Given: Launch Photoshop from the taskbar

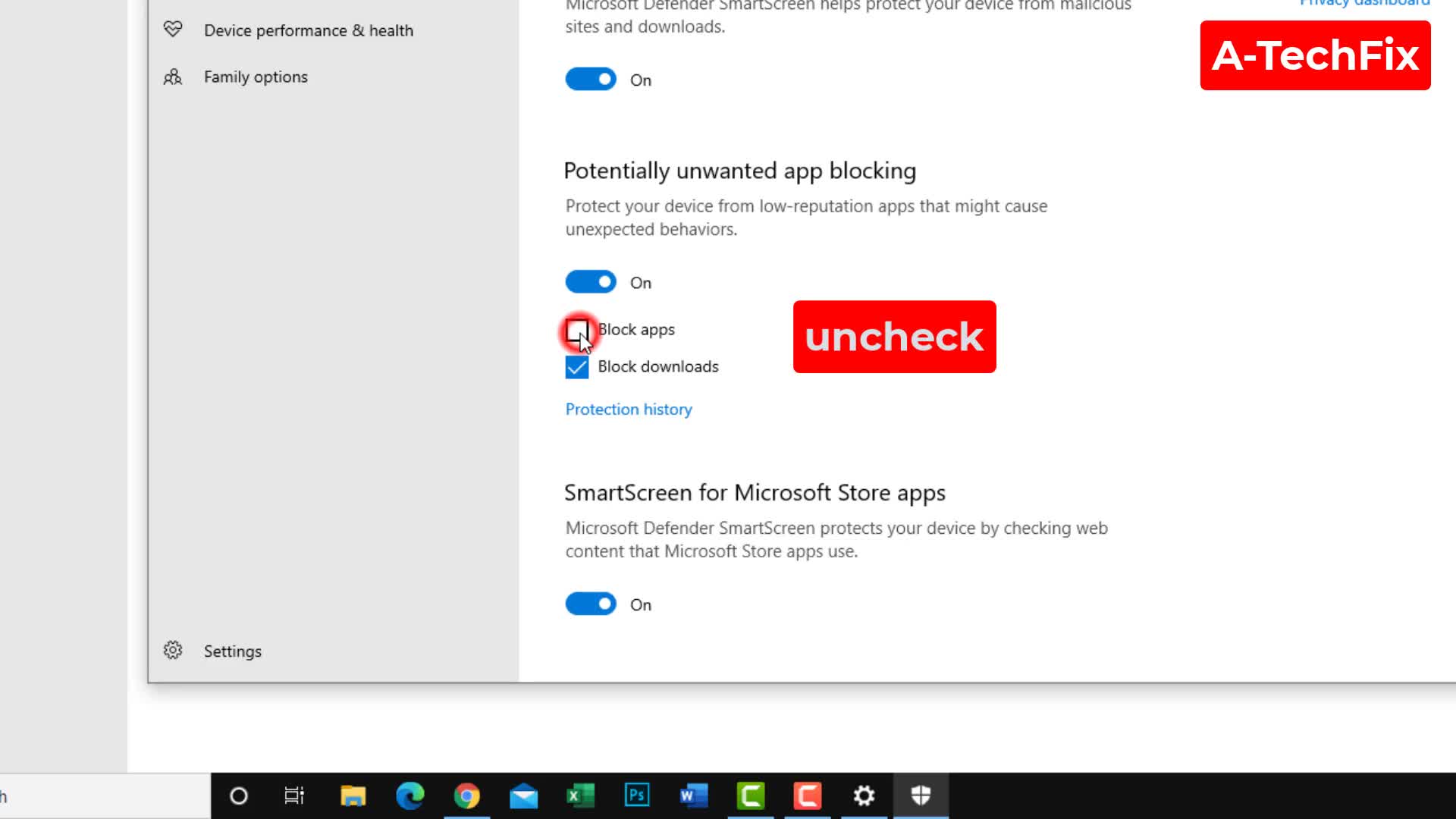Looking at the screenshot, I should point(637,795).
